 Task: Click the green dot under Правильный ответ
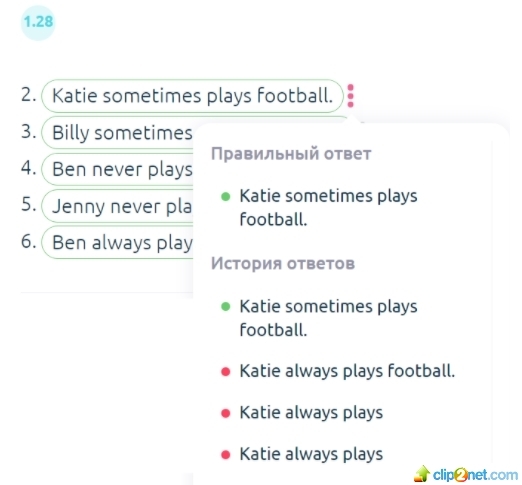226,197
